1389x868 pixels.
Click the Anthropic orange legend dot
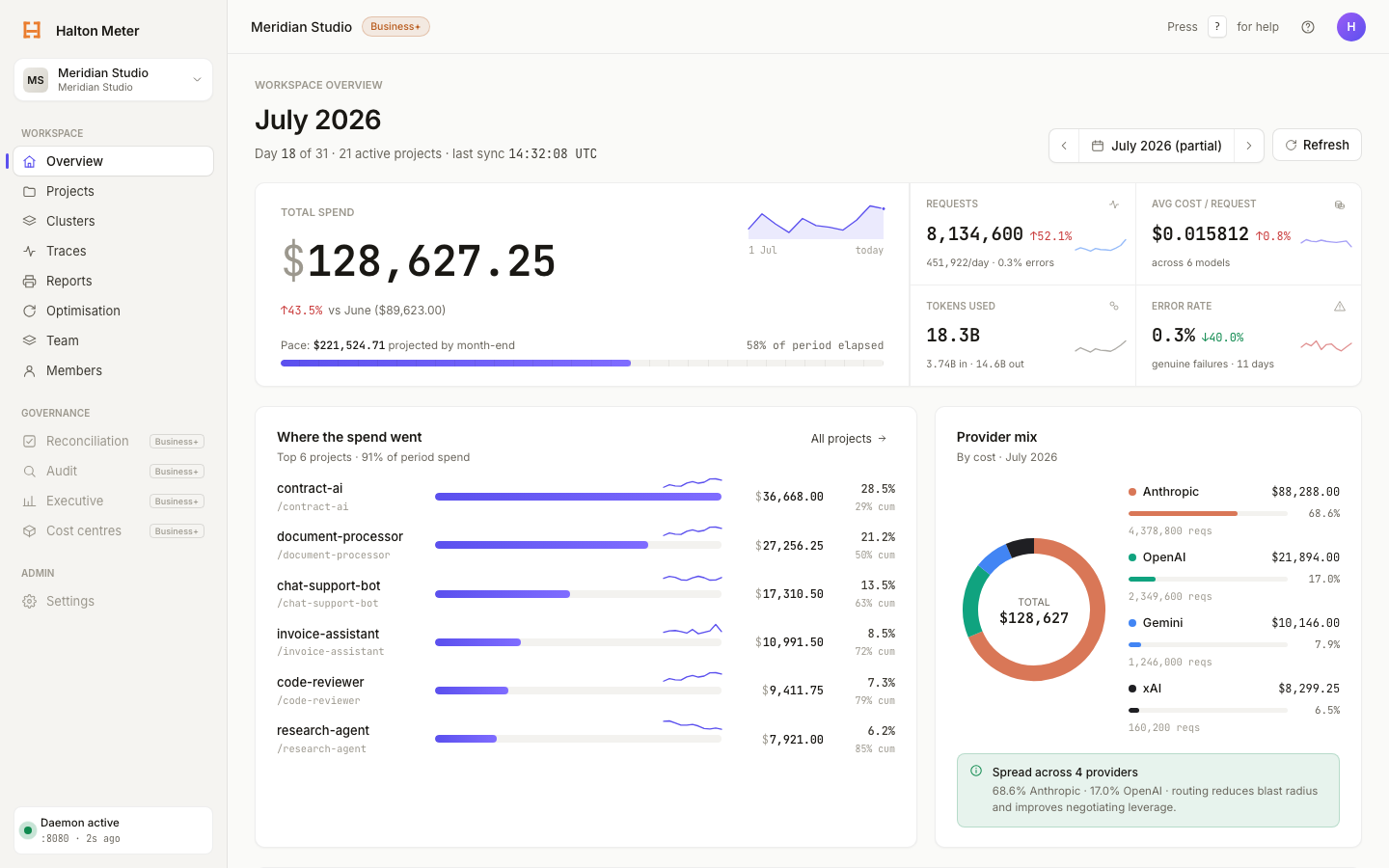(1132, 492)
